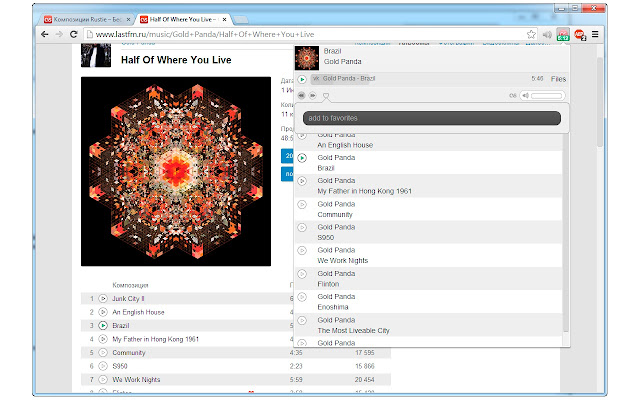Play Community on the page tracklist
Screen dimensions: 640x400
click(x=103, y=353)
